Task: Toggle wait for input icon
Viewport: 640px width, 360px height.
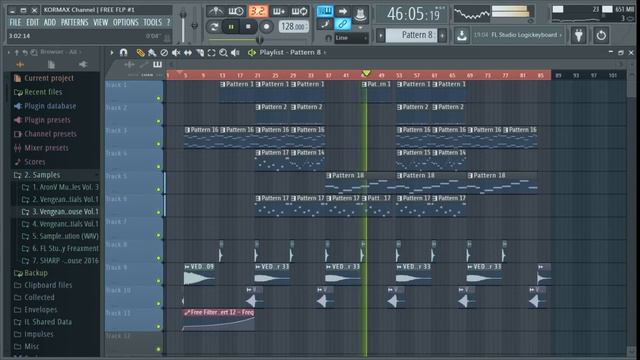Action: click(236, 11)
